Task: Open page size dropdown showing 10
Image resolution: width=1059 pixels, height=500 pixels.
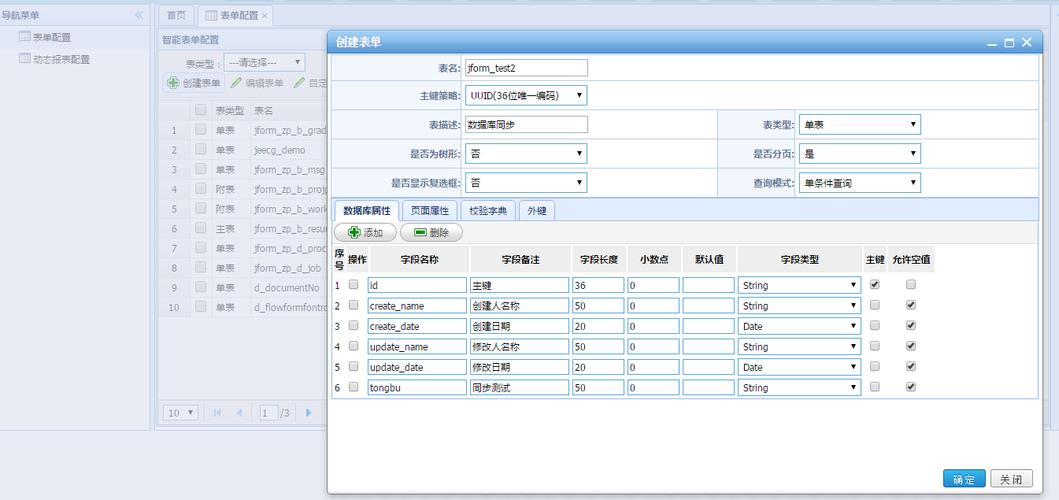Action: pos(180,412)
